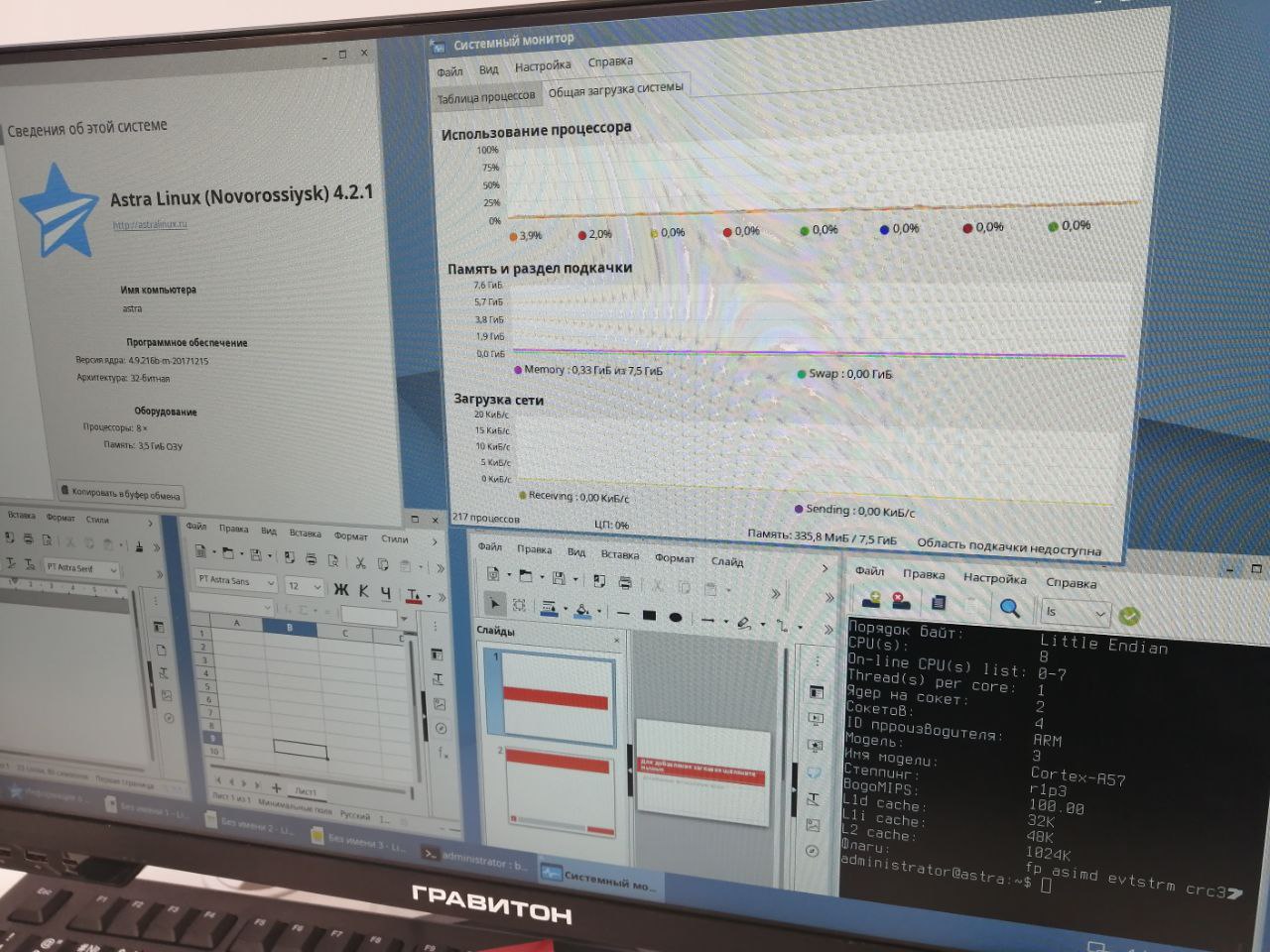The width and height of the screenshot is (1270, 952).
Task: Open the Настройка menu in terminal
Action: [x=994, y=577]
